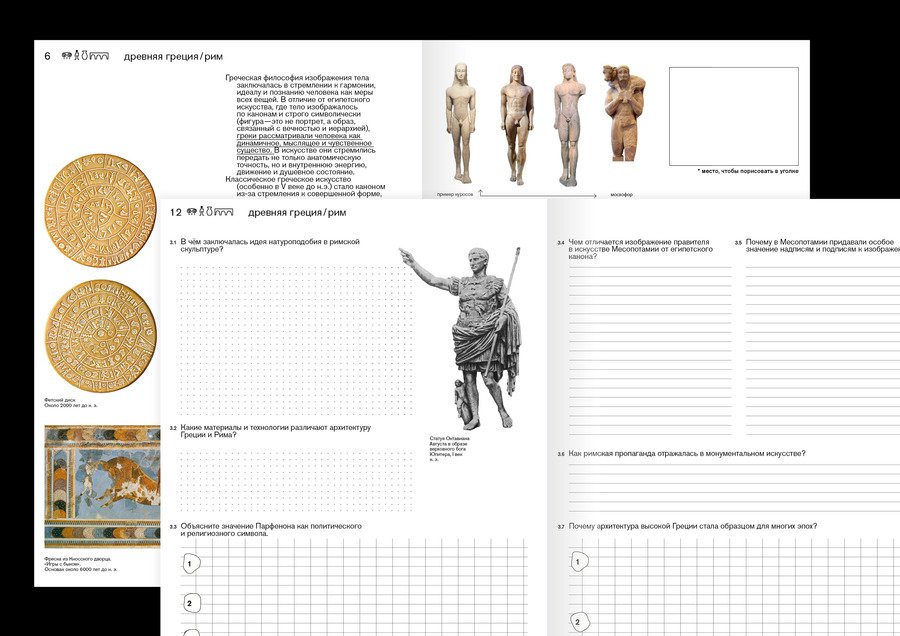
Task: Click the note '* место, чтобы порисовать в уголке'
Action: tap(748, 171)
